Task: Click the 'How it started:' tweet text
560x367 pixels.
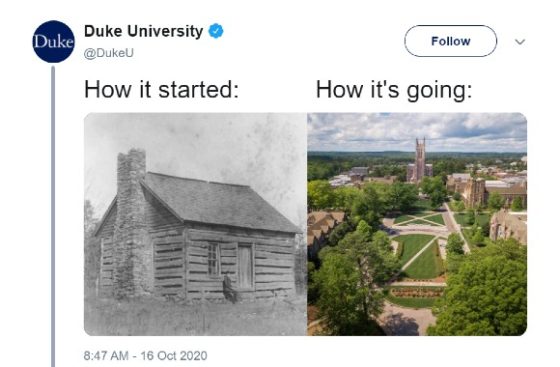Action: pos(161,89)
